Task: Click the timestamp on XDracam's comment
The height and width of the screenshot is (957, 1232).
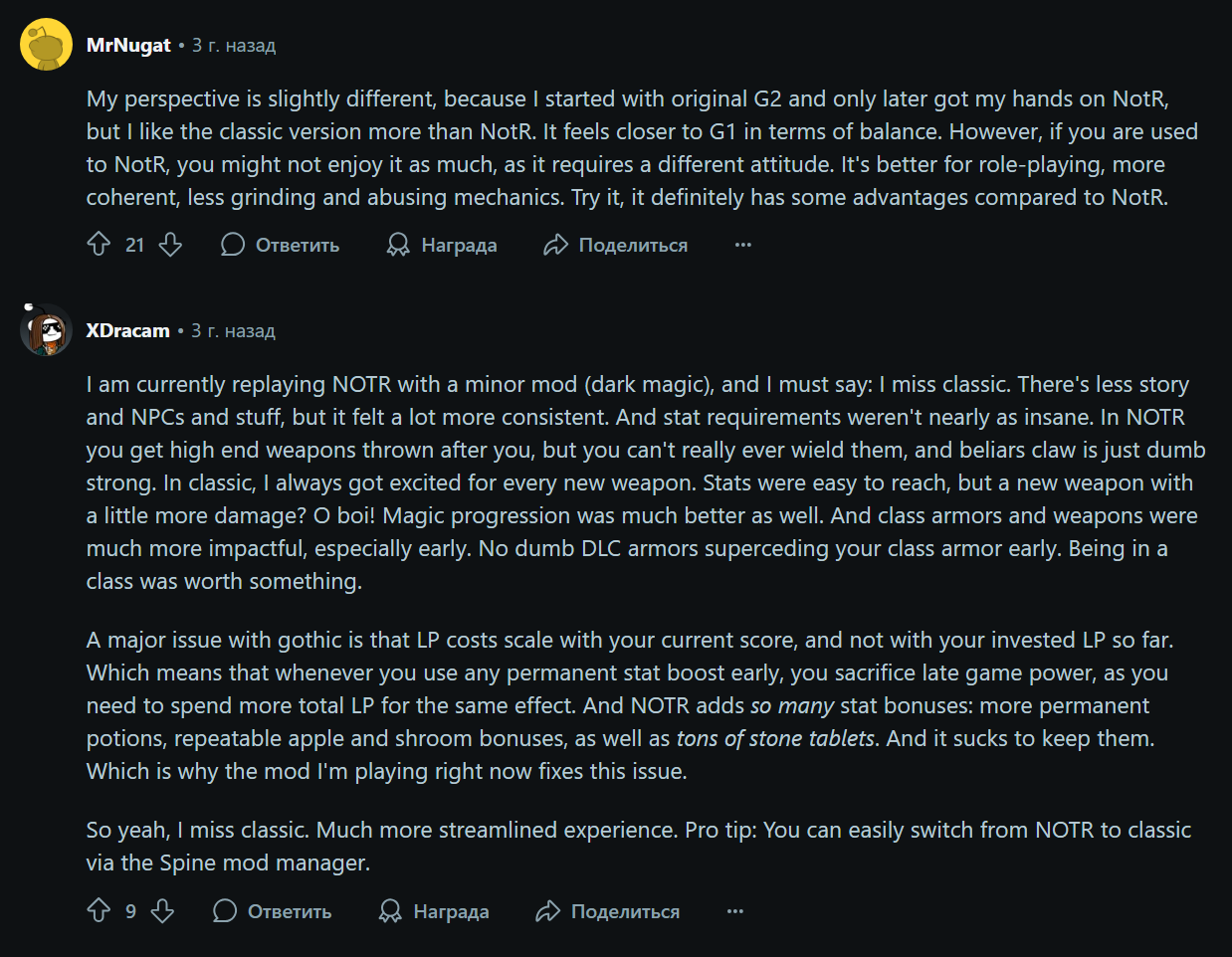Action: [233, 330]
